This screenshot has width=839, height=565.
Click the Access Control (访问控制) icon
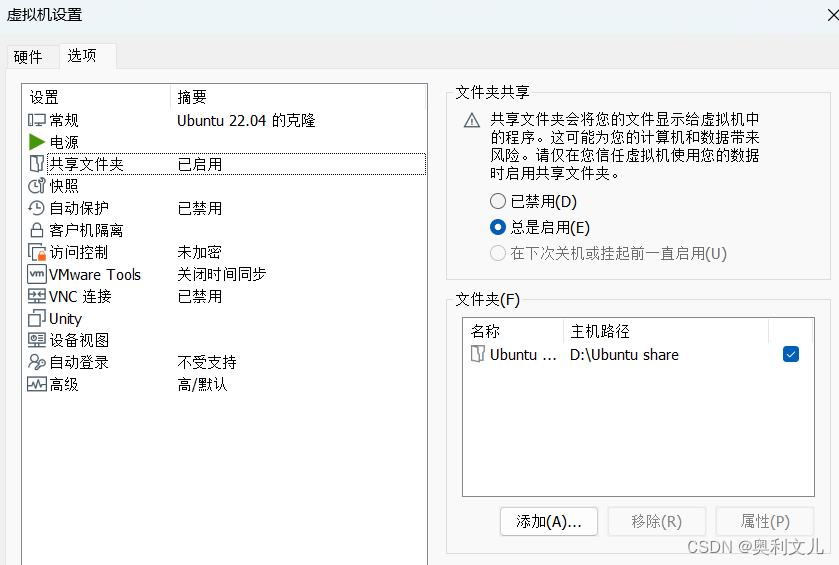click(x=36, y=252)
